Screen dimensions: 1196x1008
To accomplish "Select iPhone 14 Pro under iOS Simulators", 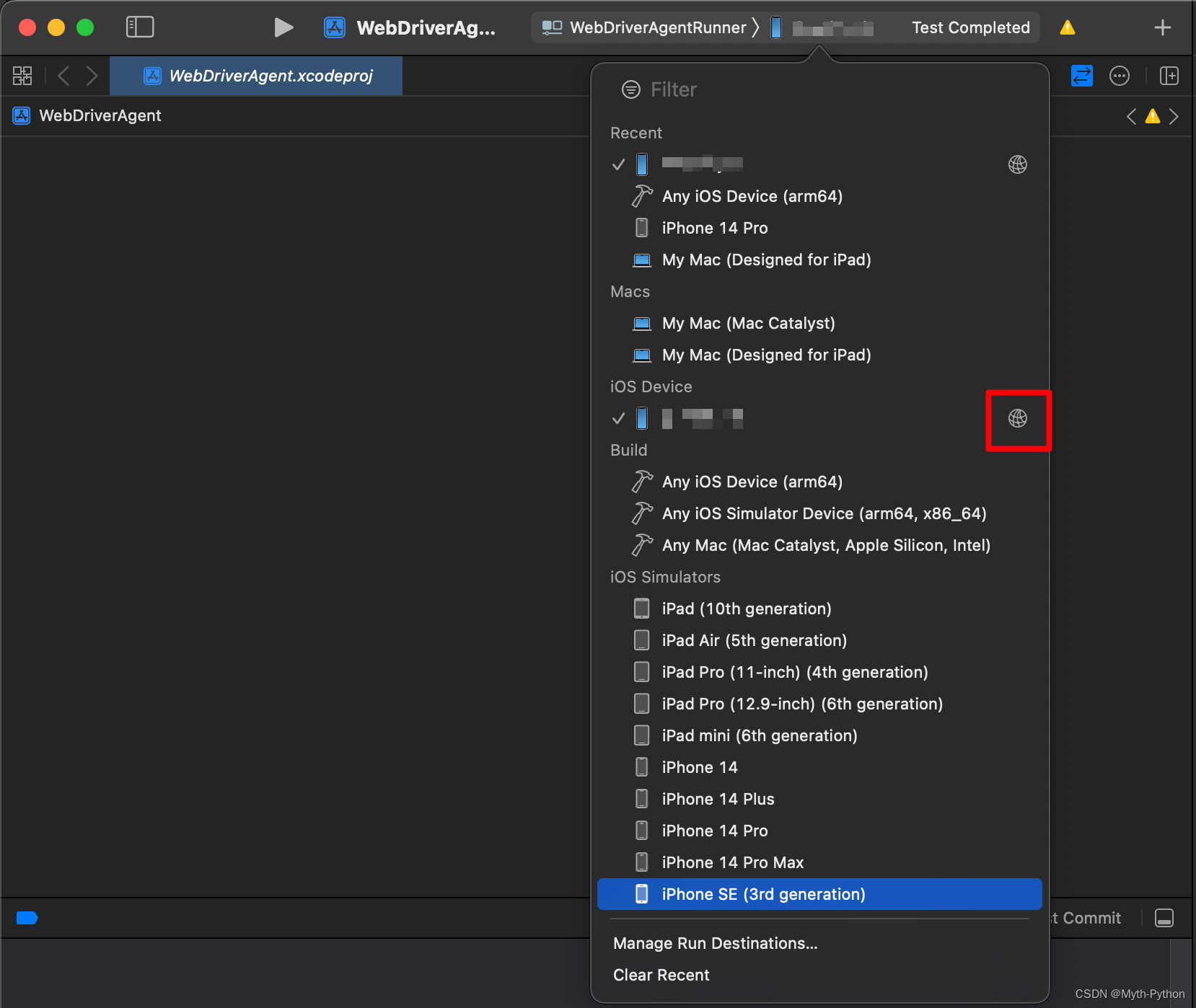I will click(819, 831).
